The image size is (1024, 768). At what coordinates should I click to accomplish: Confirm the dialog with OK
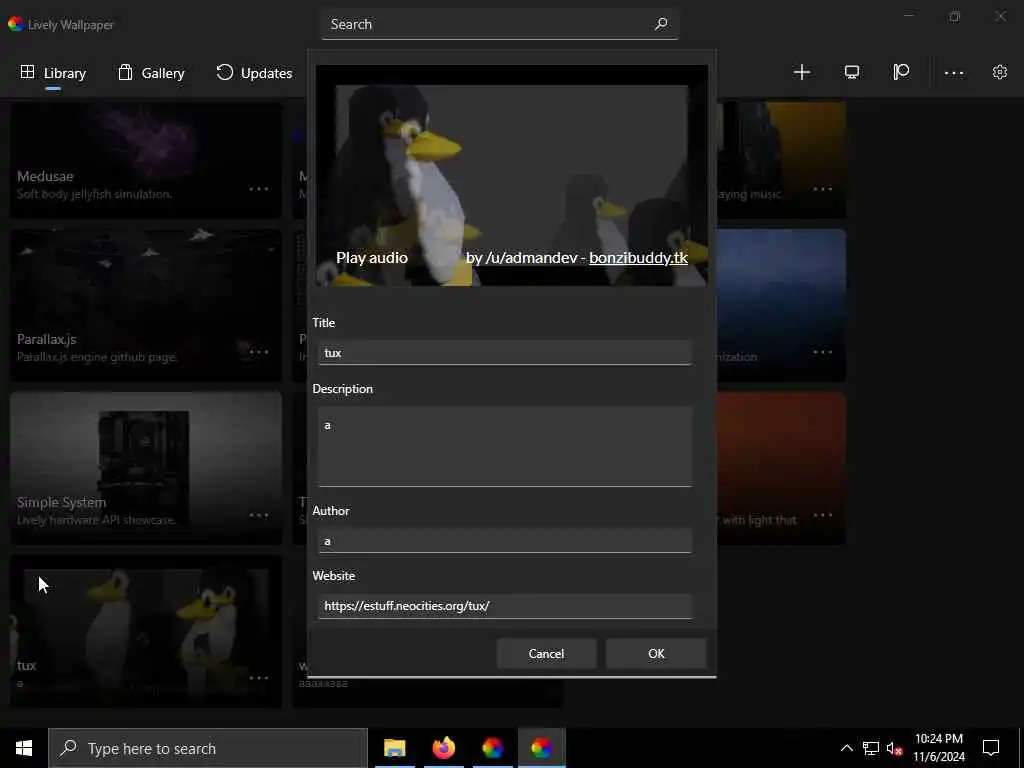(x=656, y=654)
